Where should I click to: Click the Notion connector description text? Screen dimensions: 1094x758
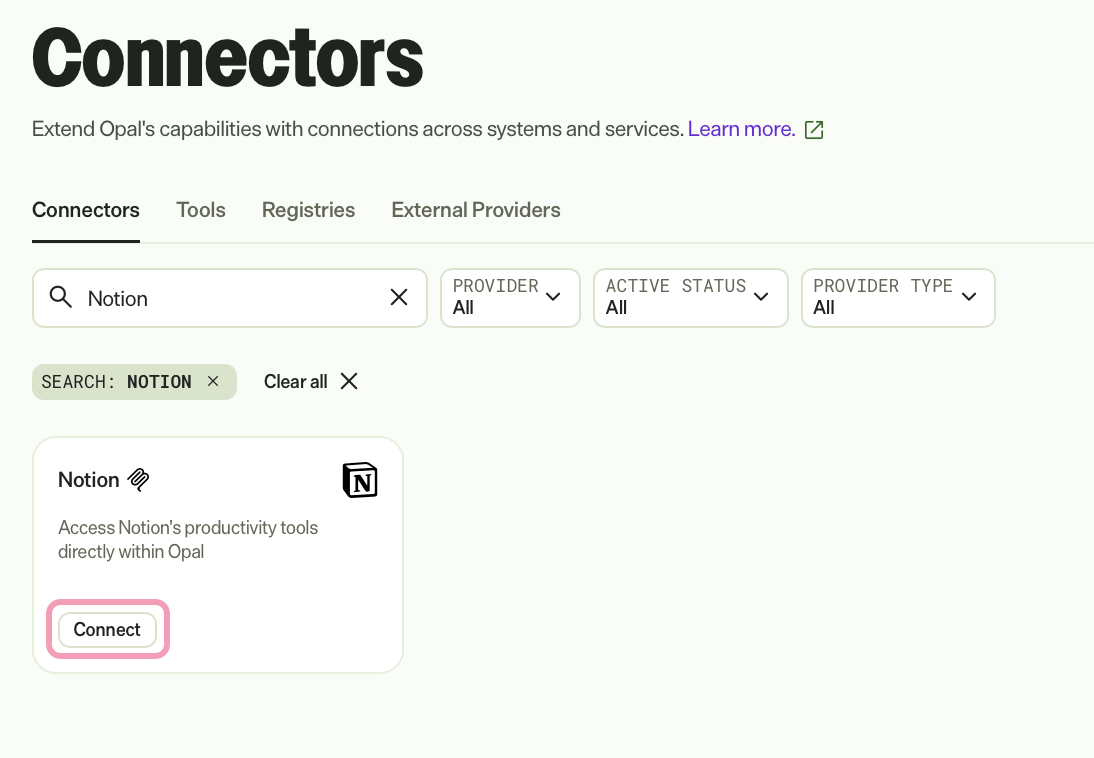click(x=188, y=540)
